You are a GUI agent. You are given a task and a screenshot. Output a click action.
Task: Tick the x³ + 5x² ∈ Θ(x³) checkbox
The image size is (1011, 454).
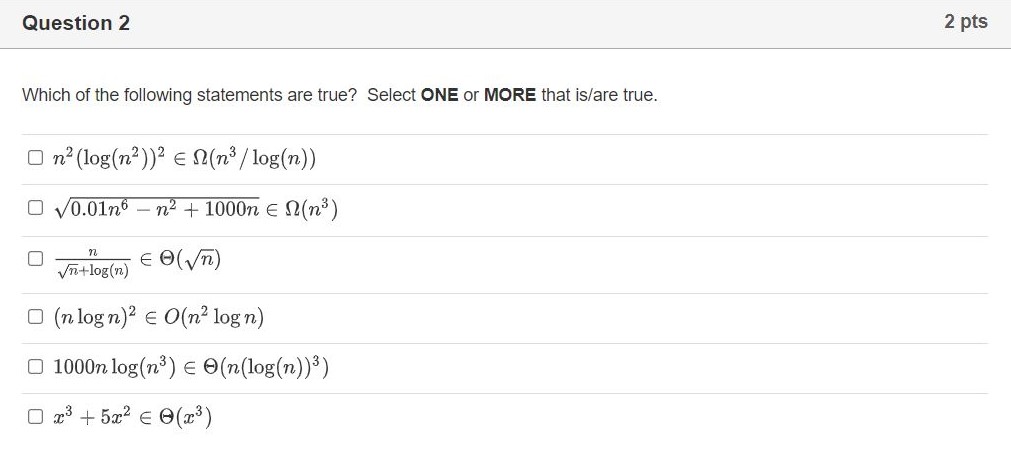[35, 416]
